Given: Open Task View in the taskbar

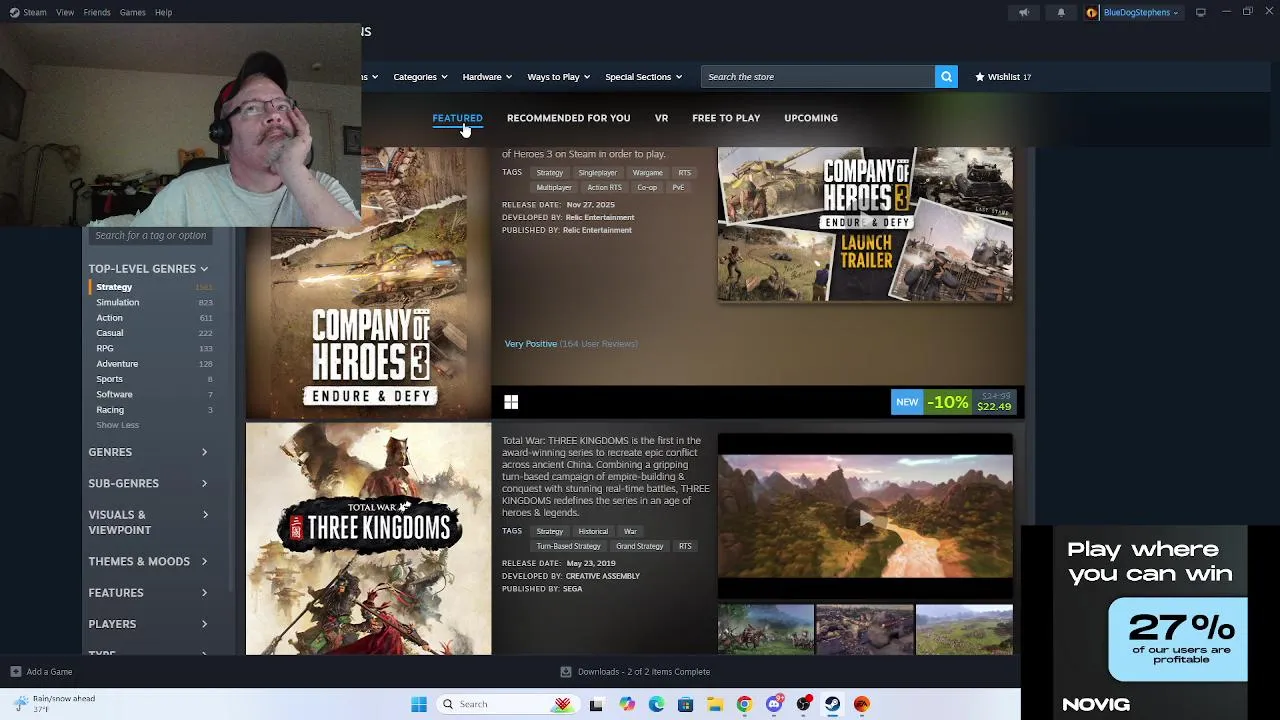Looking at the screenshot, I should point(596,704).
